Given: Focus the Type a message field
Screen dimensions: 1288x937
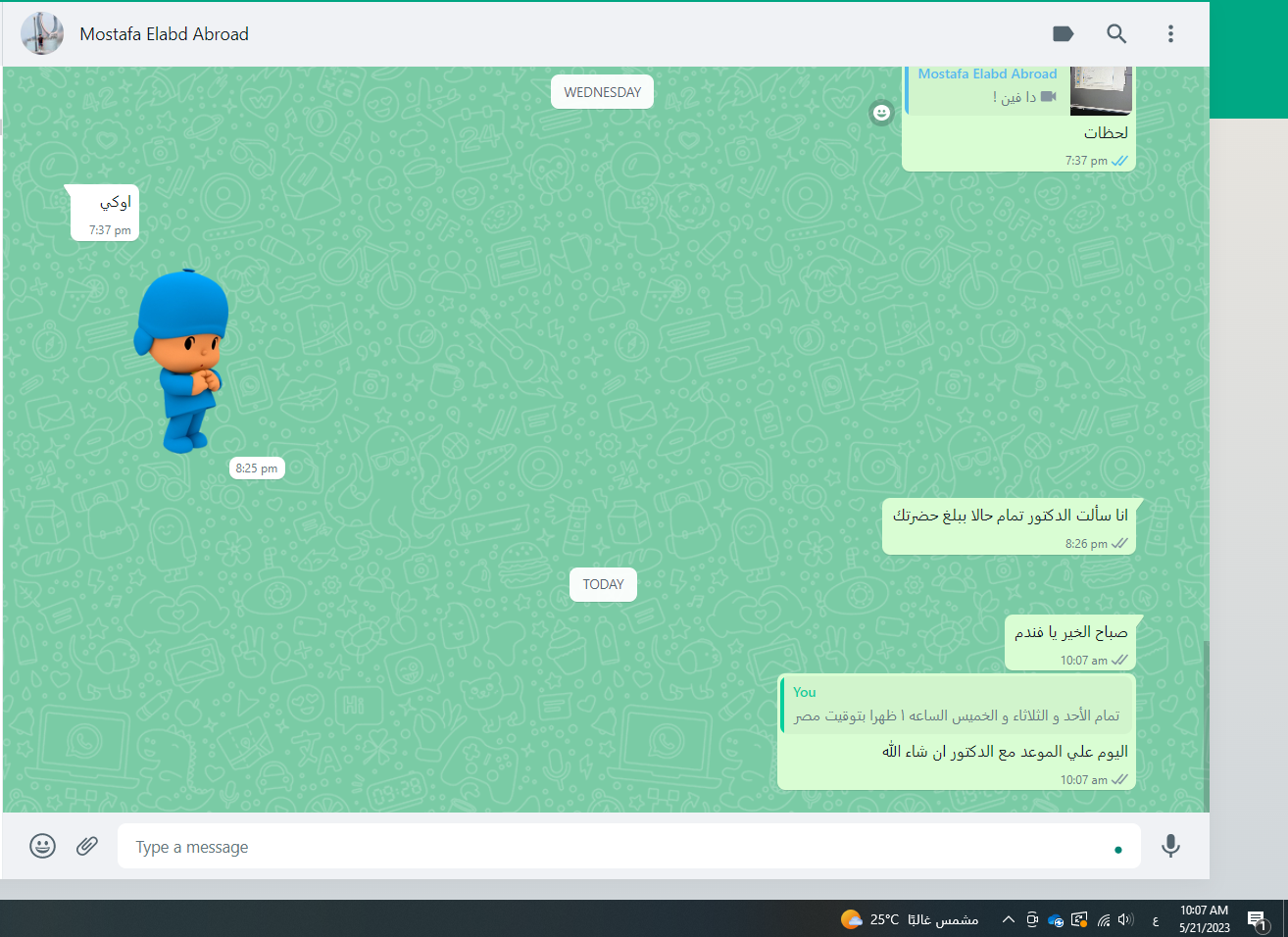Looking at the screenshot, I should (629, 846).
